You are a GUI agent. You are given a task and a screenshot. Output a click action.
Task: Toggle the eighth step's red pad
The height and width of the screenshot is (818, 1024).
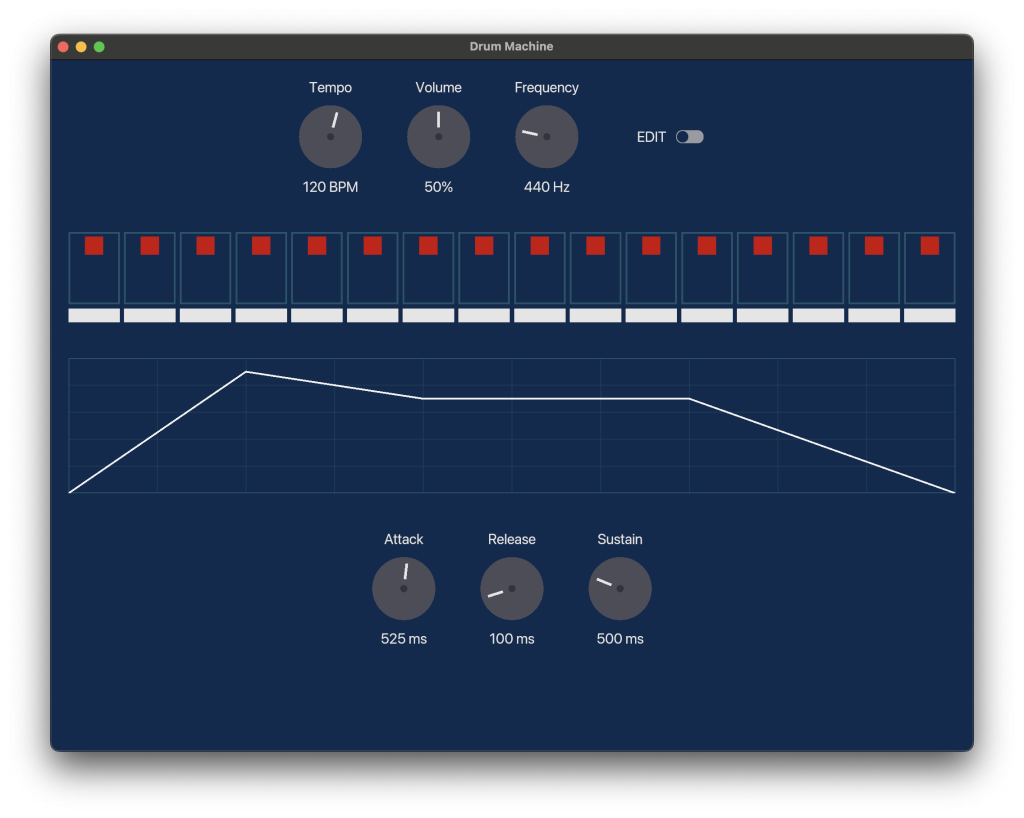click(484, 246)
